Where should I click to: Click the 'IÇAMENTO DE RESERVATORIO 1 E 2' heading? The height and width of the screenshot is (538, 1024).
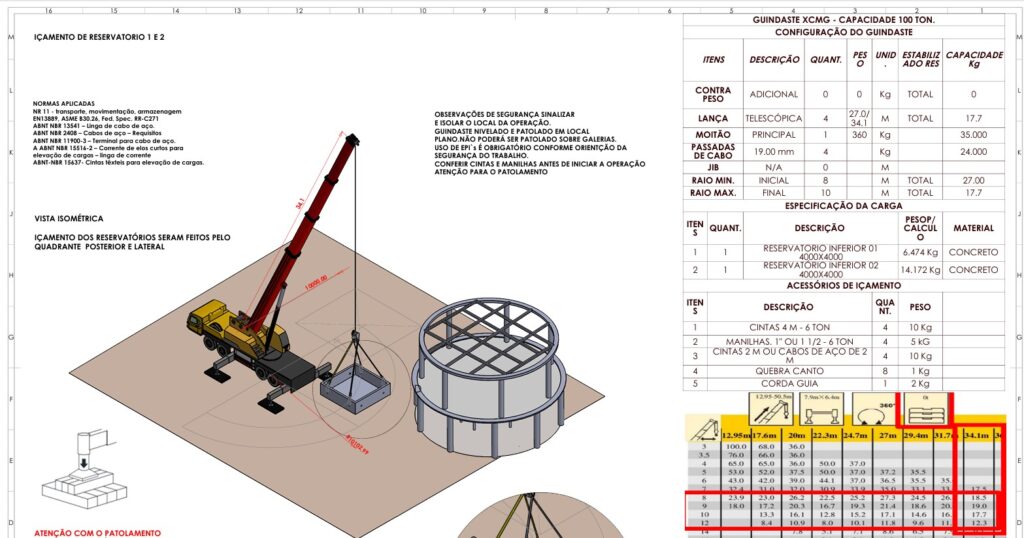click(99, 37)
